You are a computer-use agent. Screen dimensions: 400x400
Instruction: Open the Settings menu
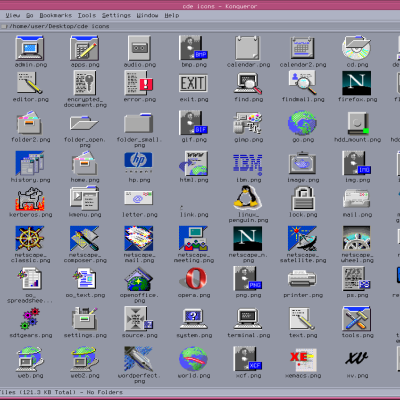116,15
